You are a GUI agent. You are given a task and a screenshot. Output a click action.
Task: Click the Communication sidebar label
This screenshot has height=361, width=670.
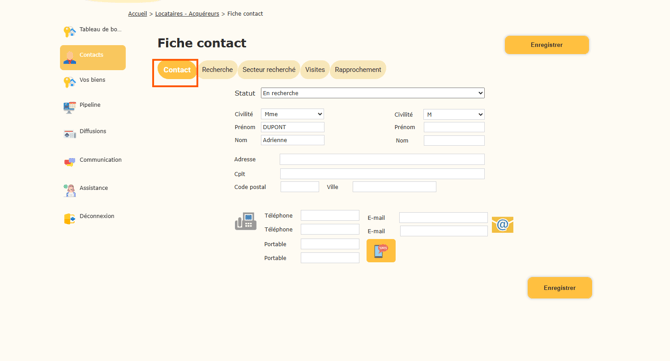(101, 160)
